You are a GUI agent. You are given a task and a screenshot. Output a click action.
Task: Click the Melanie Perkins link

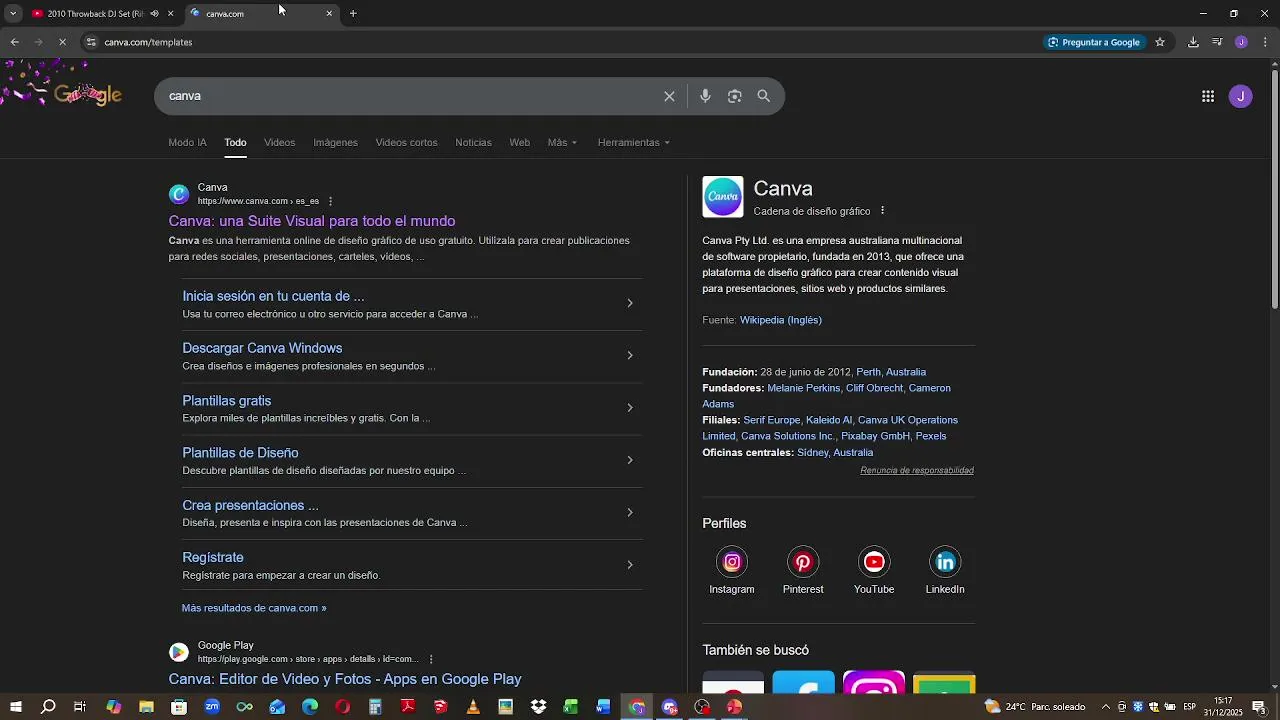[x=803, y=388]
